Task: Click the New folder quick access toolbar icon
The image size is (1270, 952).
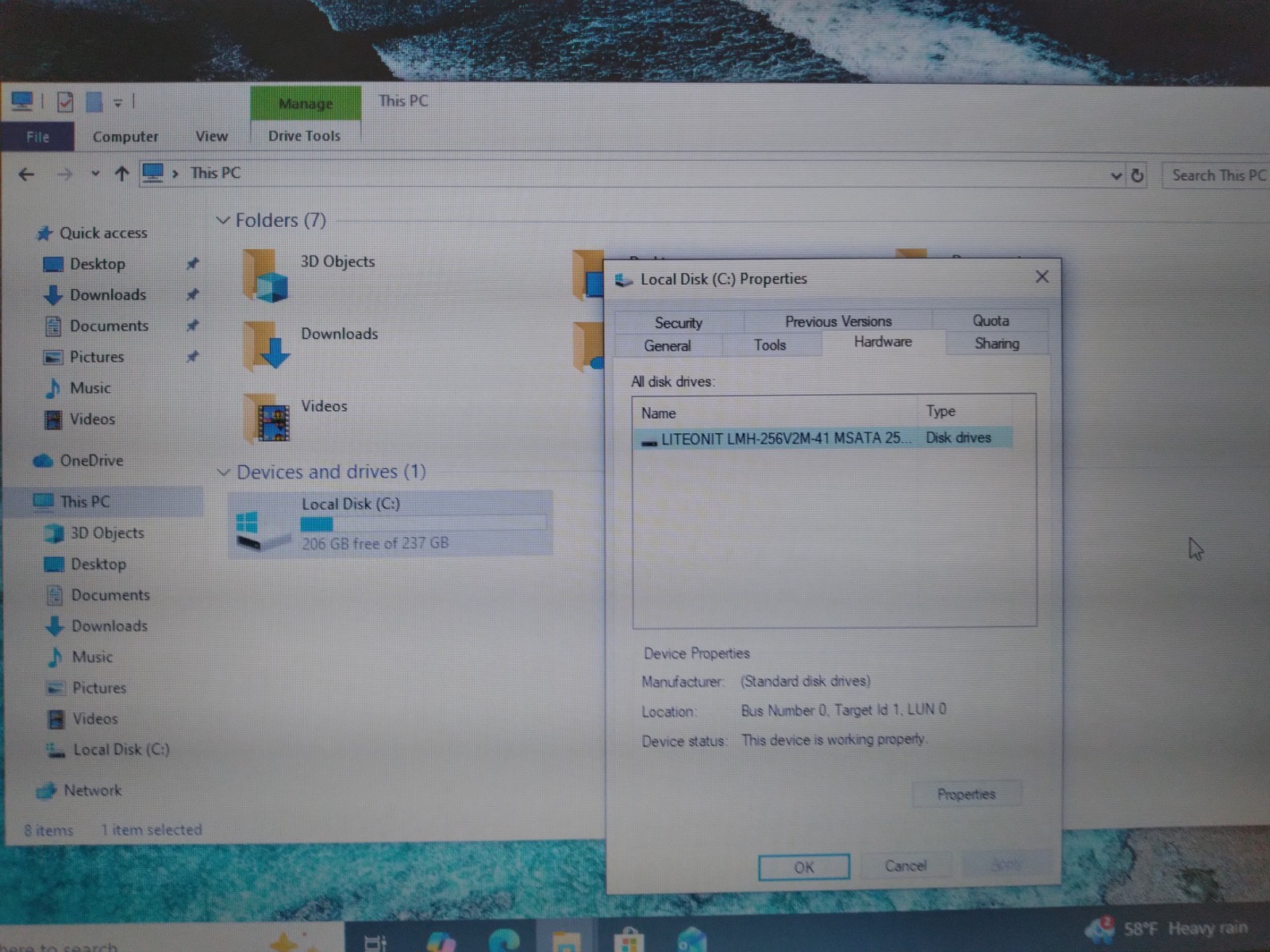Action: tap(94, 102)
